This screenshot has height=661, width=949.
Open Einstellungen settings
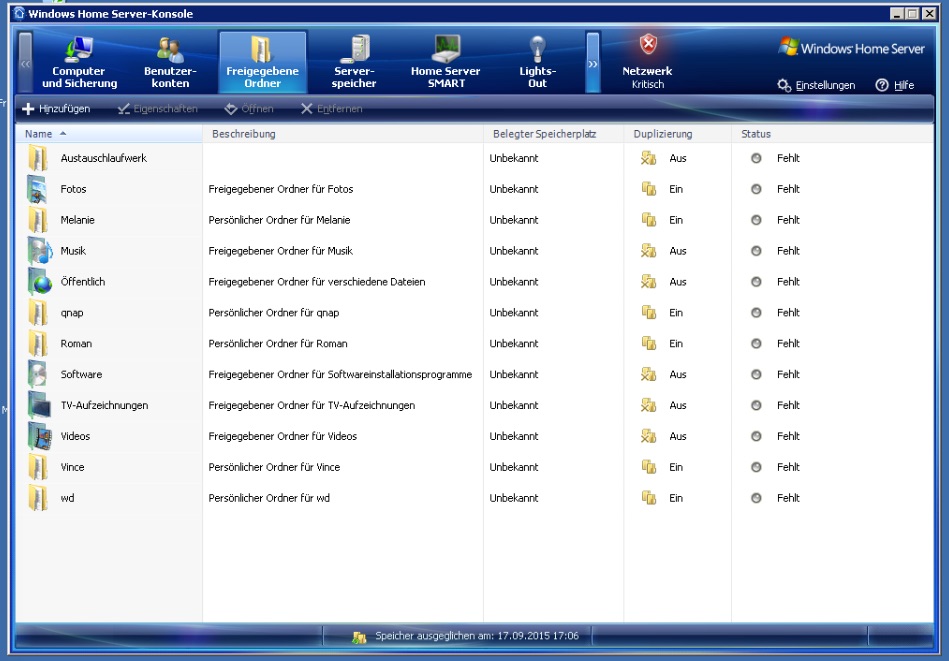pos(816,85)
